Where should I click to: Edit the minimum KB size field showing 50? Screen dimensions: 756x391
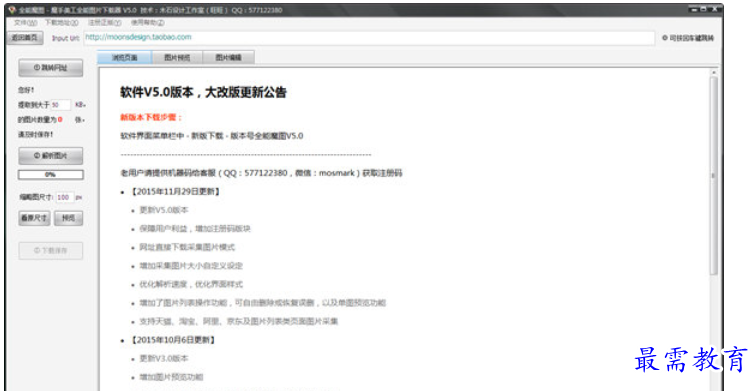[x=61, y=105]
